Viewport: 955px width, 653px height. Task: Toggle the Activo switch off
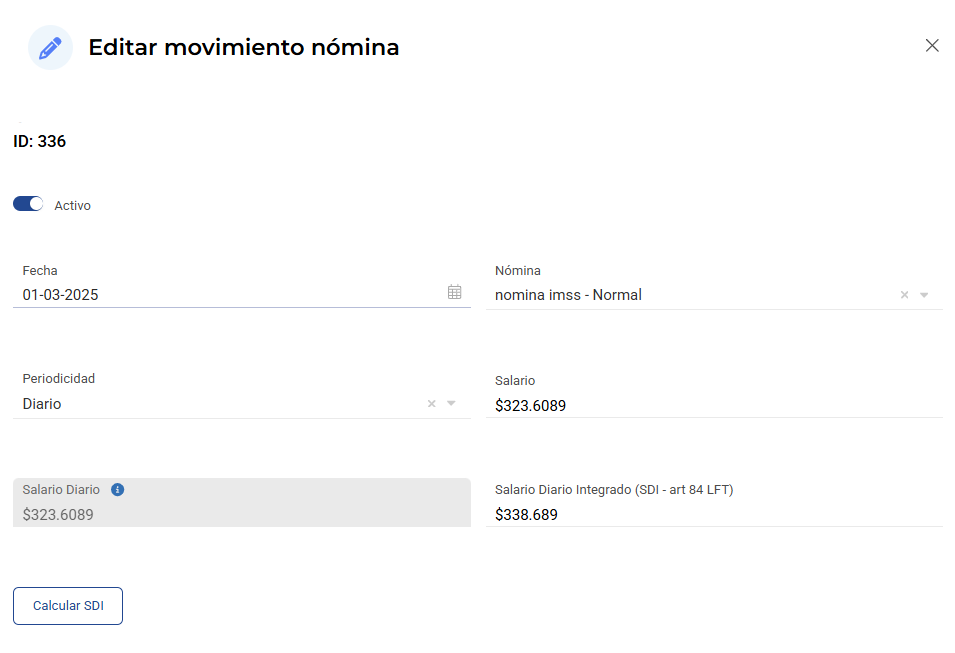coord(28,204)
